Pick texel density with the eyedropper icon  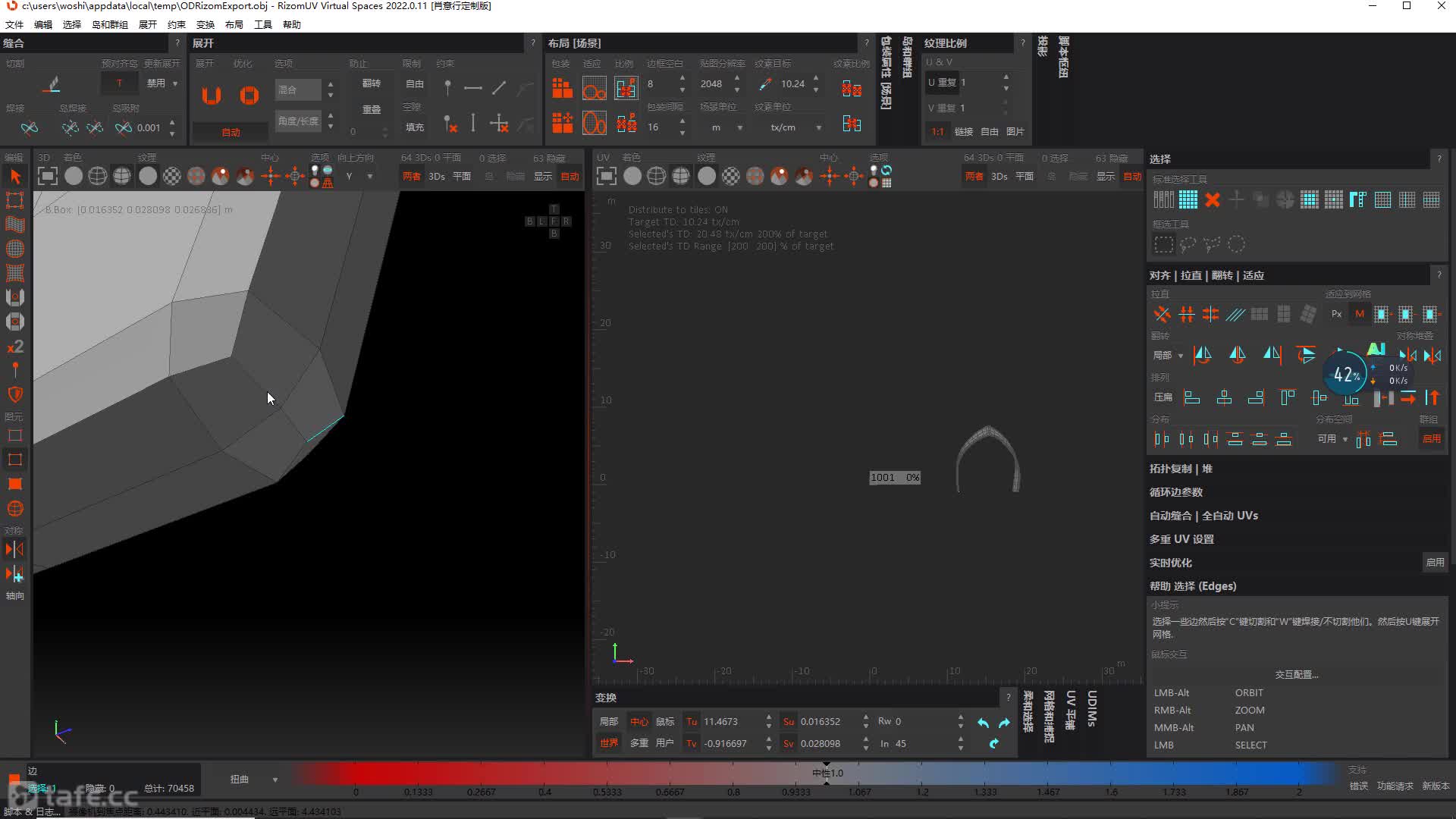pos(764,84)
